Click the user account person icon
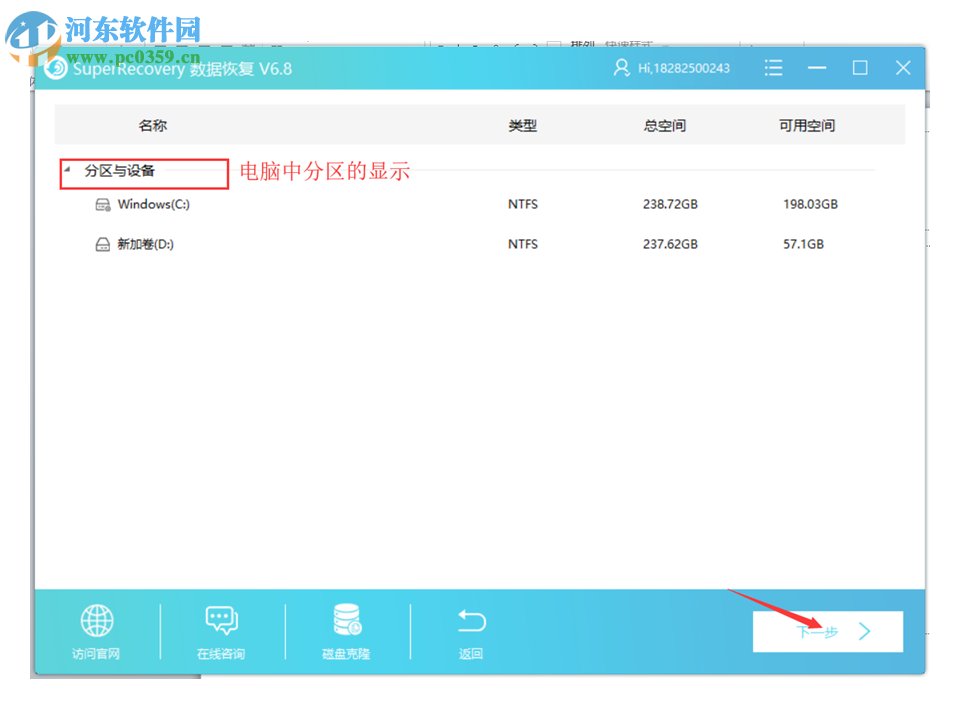This screenshot has height=720, width=960. coord(621,67)
